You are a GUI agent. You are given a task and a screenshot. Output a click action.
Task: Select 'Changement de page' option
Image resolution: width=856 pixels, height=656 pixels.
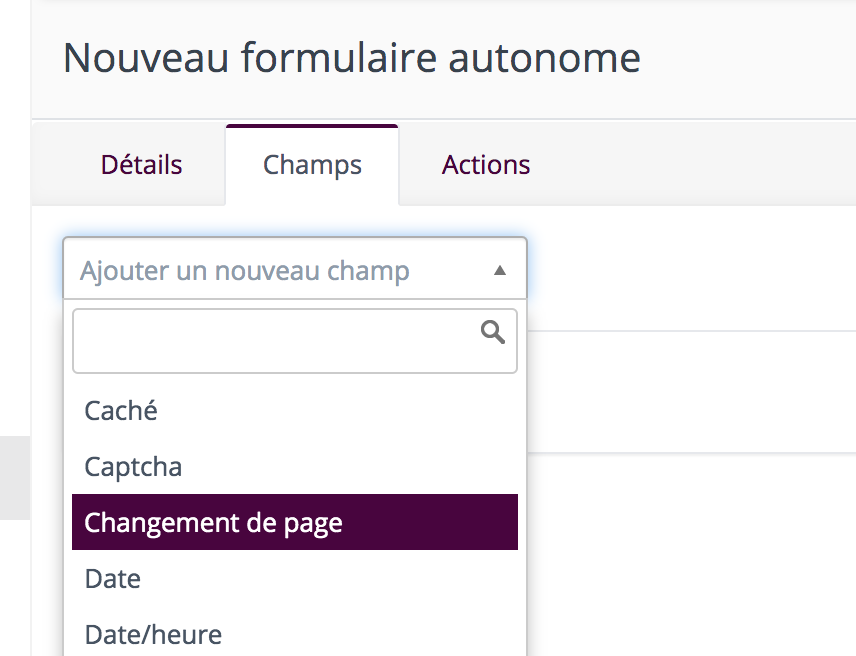pyautogui.click(x=295, y=522)
